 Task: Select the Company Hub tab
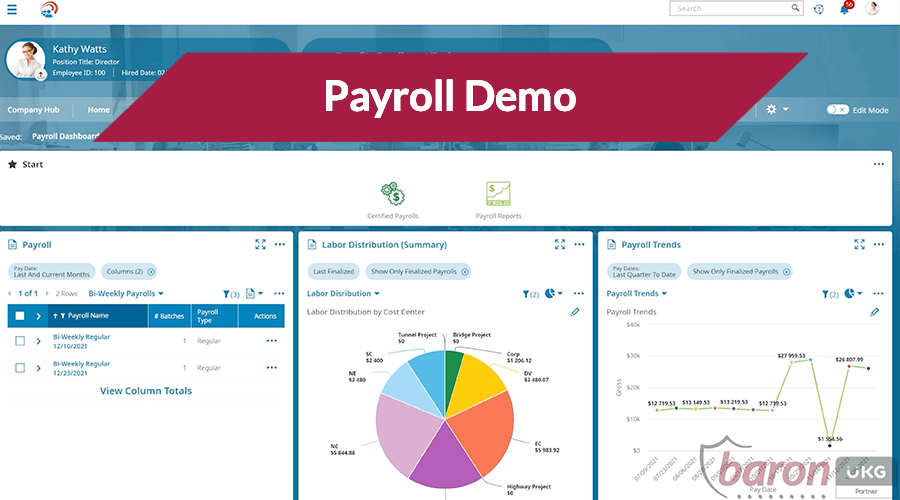coord(32,110)
